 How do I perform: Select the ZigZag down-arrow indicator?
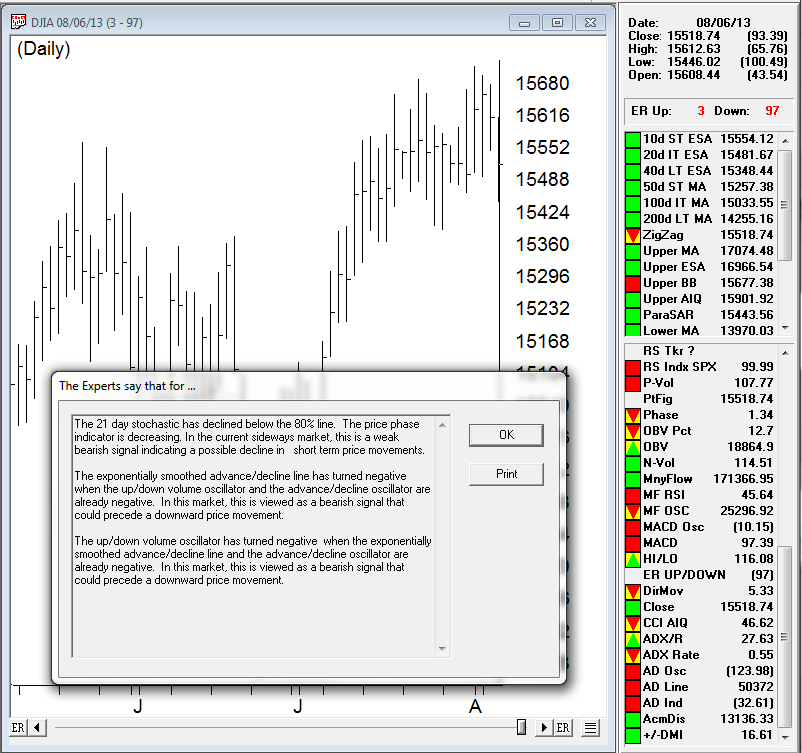pyautogui.click(x=633, y=235)
